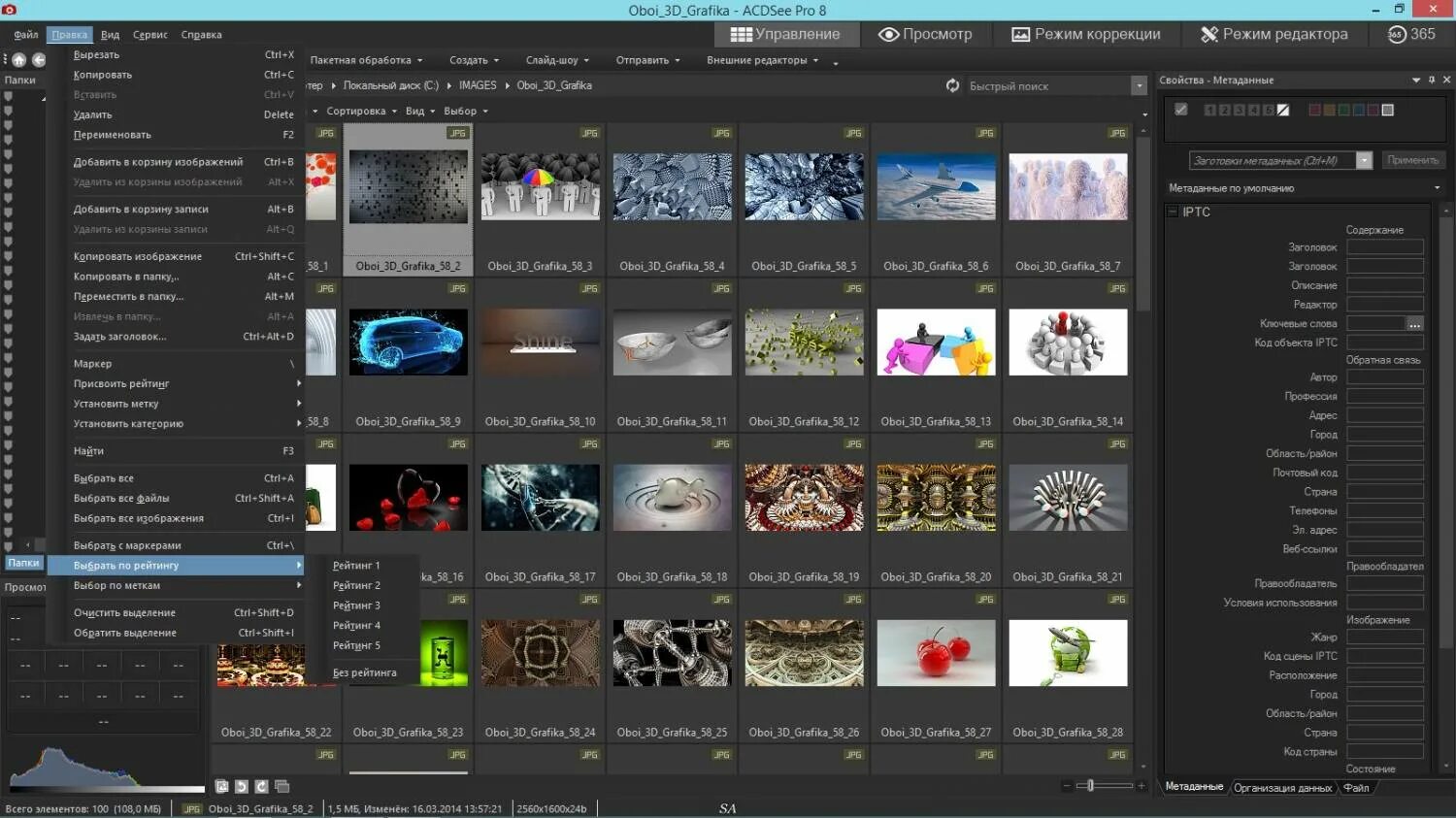This screenshot has height=818, width=1456.
Task: Click Локальный диск (C:) in breadcrumb
Action: pos(391,85)
